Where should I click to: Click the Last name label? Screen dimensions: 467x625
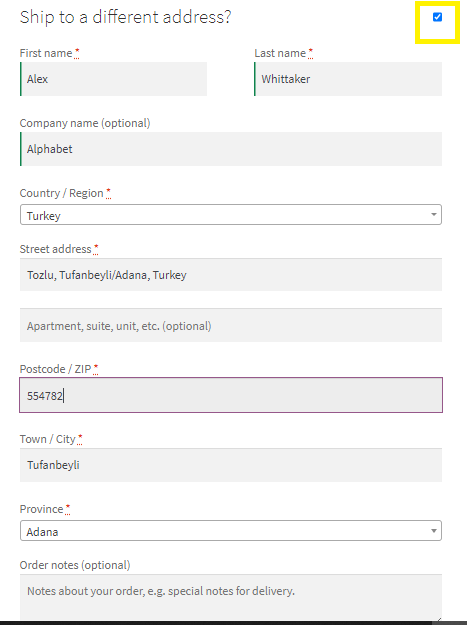point(280,53)
